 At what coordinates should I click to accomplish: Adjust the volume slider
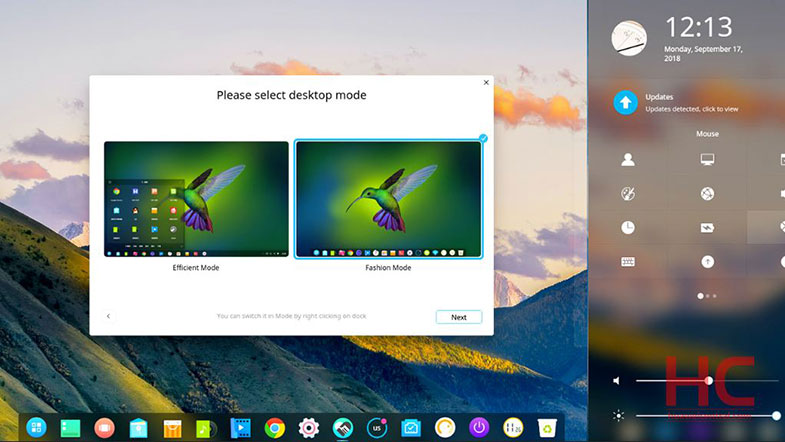(x=708, y=381)
